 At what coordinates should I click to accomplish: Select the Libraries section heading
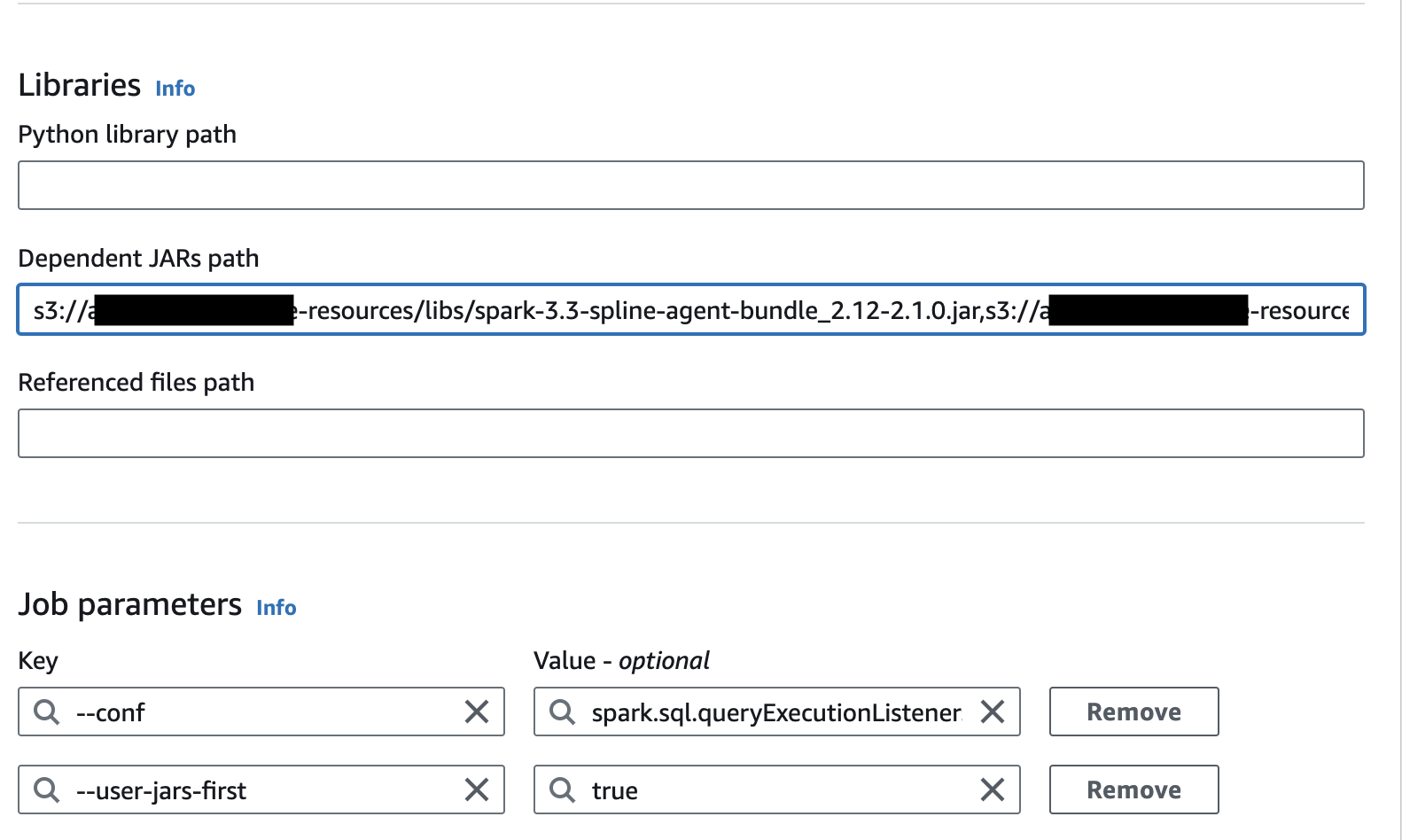coord(80,85)
